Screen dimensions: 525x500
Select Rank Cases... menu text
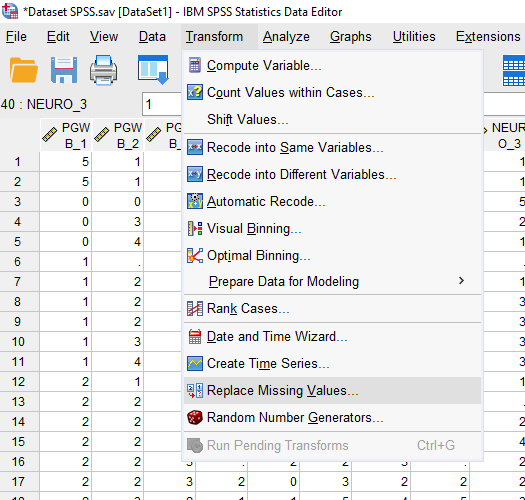(248, 308)
